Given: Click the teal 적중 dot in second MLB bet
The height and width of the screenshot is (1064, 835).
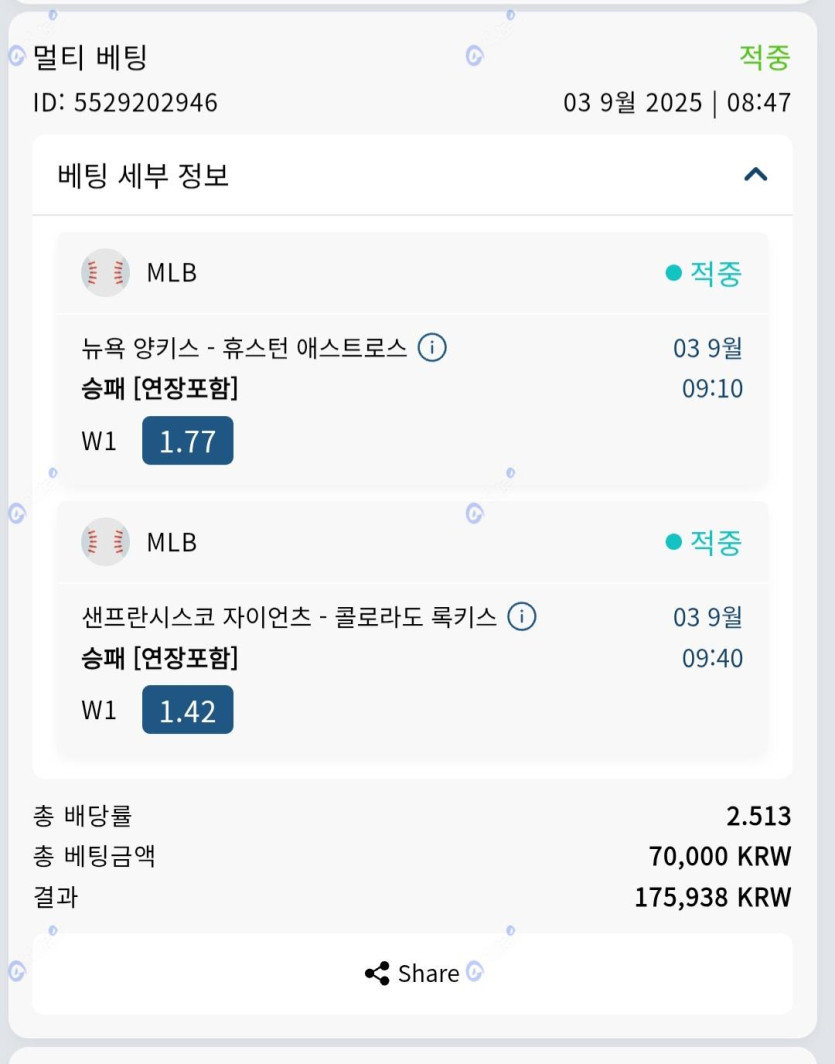Looking at the screenshot, I should click(x=674, y=542).
